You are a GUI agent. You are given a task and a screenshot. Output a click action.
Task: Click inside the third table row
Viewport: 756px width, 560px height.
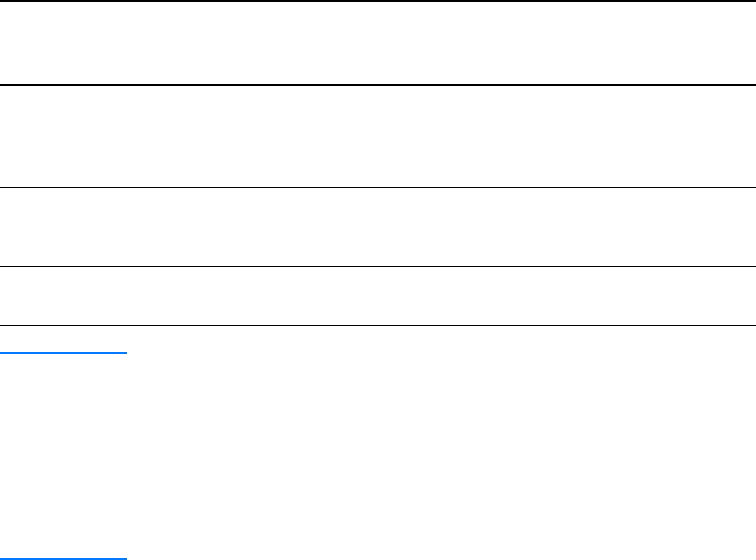coord(378,227)
